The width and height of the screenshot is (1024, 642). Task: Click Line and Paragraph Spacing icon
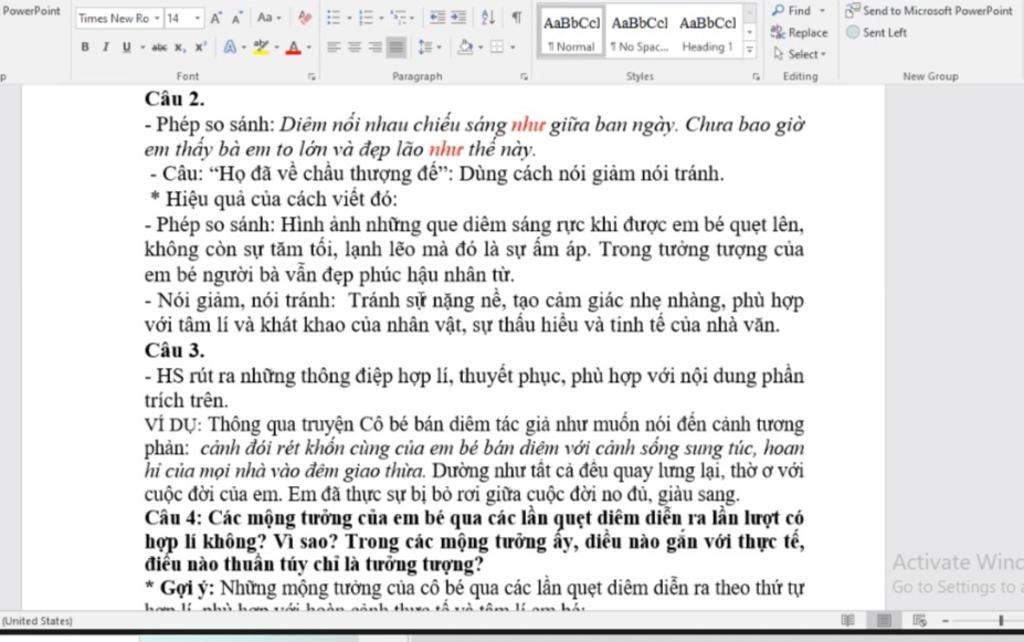(425, 47)
